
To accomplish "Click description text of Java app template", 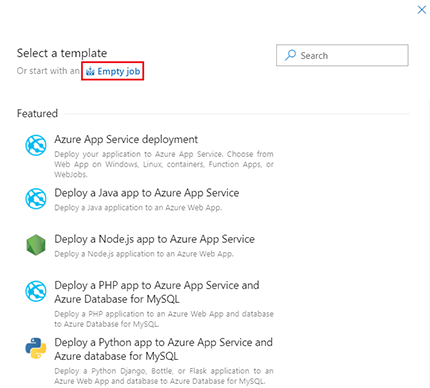I will [138, 208].
